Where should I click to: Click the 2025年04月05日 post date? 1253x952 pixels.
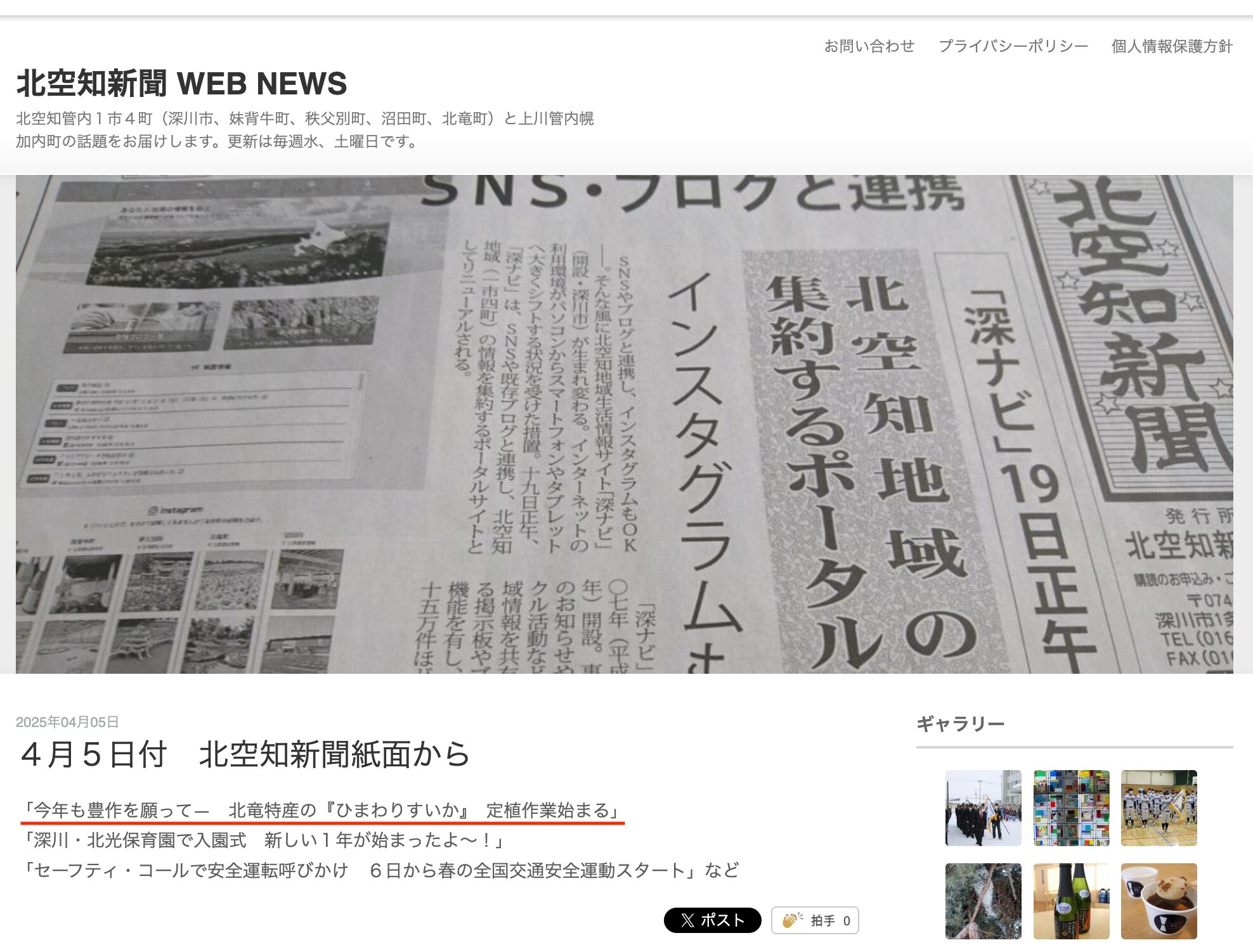click(67, 722)
